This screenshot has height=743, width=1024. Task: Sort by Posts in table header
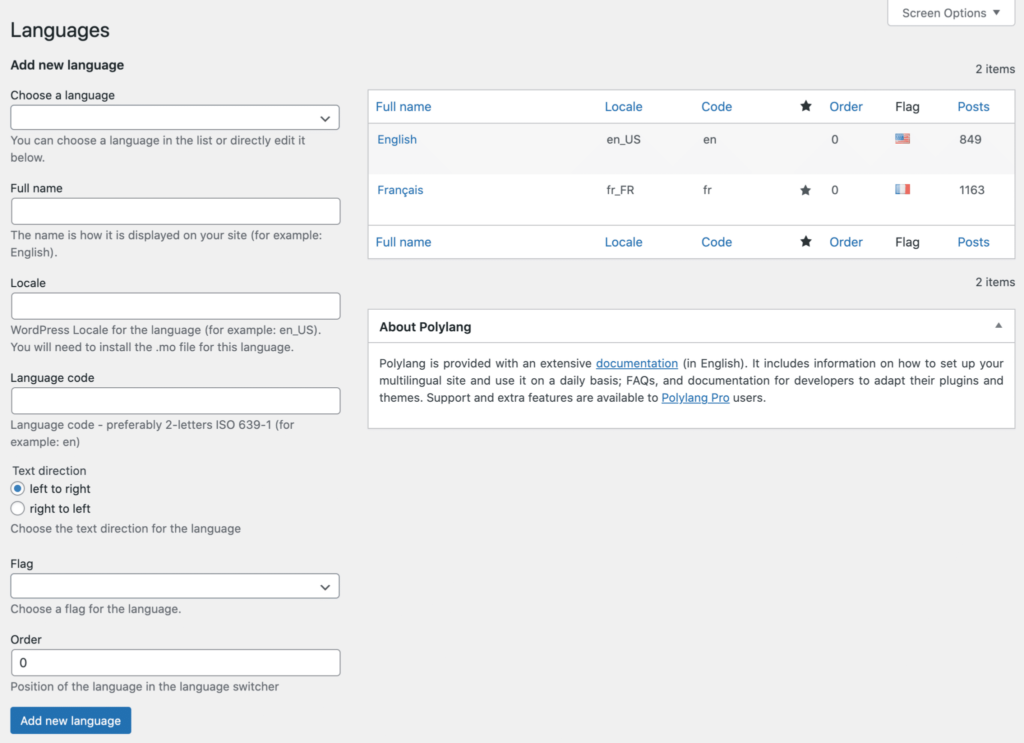[x=973, y=106]
